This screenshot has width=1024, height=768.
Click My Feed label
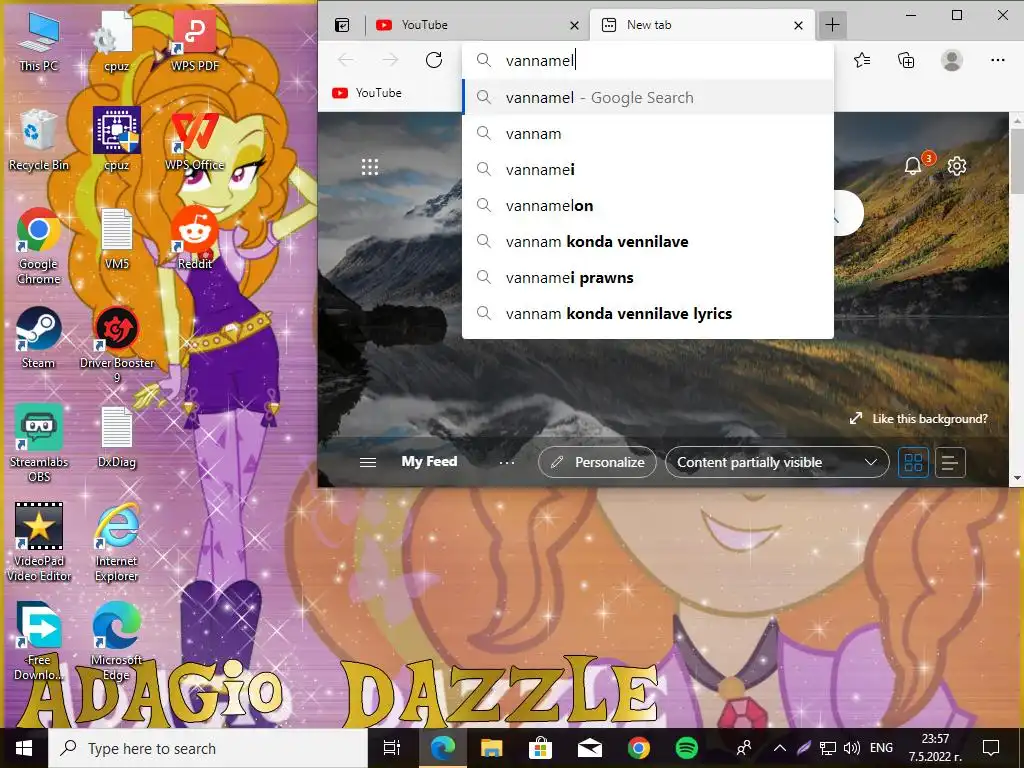tap(429, 461)
